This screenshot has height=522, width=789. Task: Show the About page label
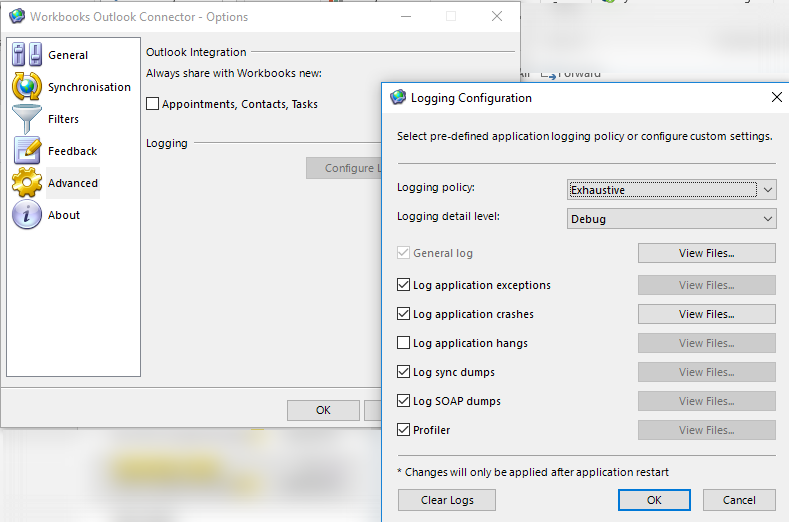(x=64, y=215)
